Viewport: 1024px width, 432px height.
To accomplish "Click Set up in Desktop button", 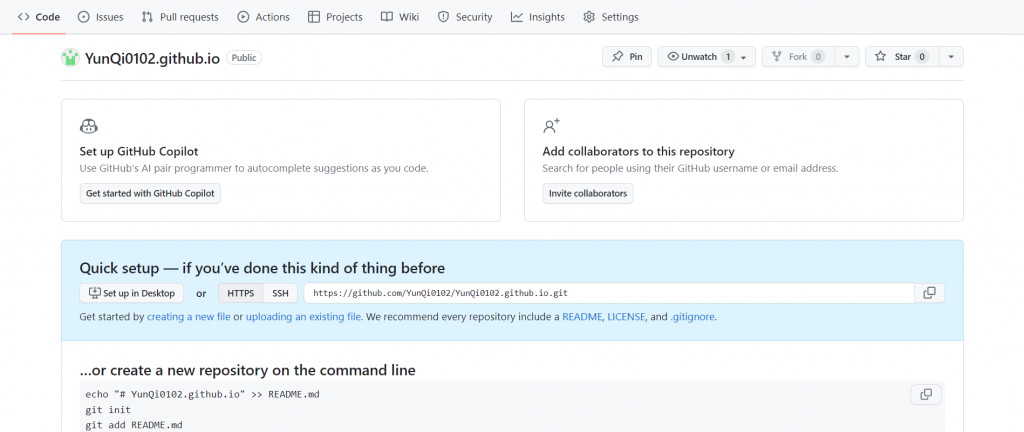I will pos(132,293).
